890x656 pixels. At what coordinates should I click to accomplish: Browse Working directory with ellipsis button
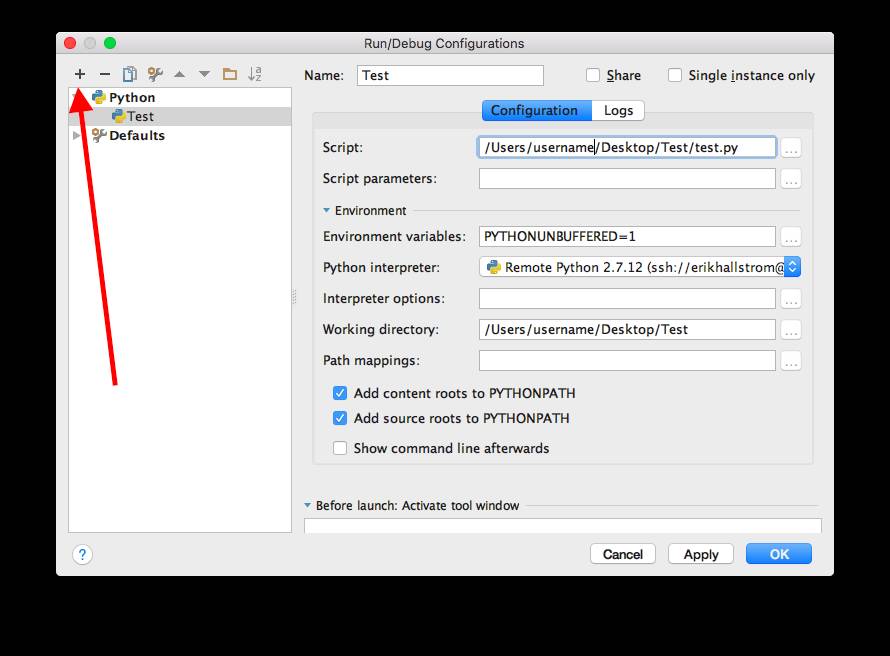791,330
